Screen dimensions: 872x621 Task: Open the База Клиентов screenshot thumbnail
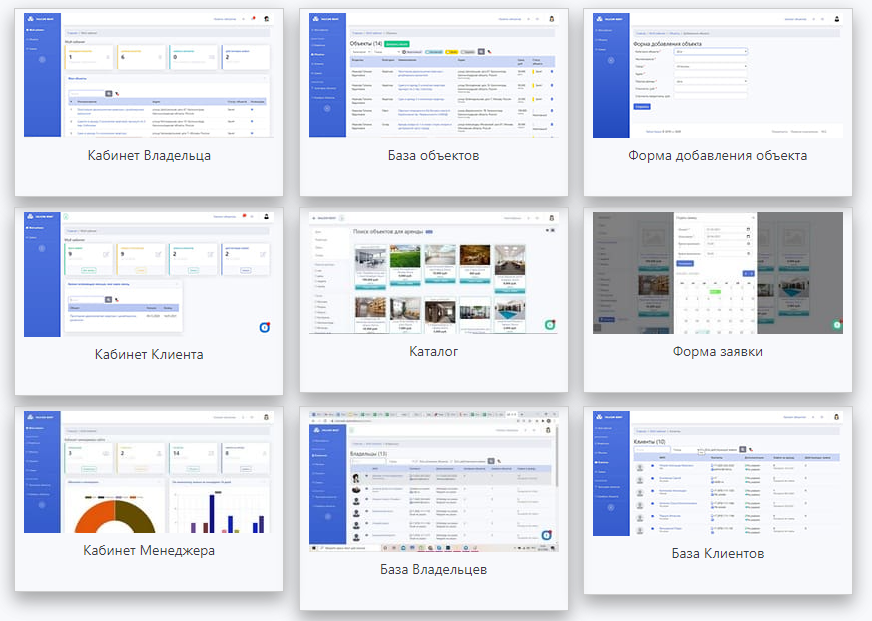click(x=717, y=470)
